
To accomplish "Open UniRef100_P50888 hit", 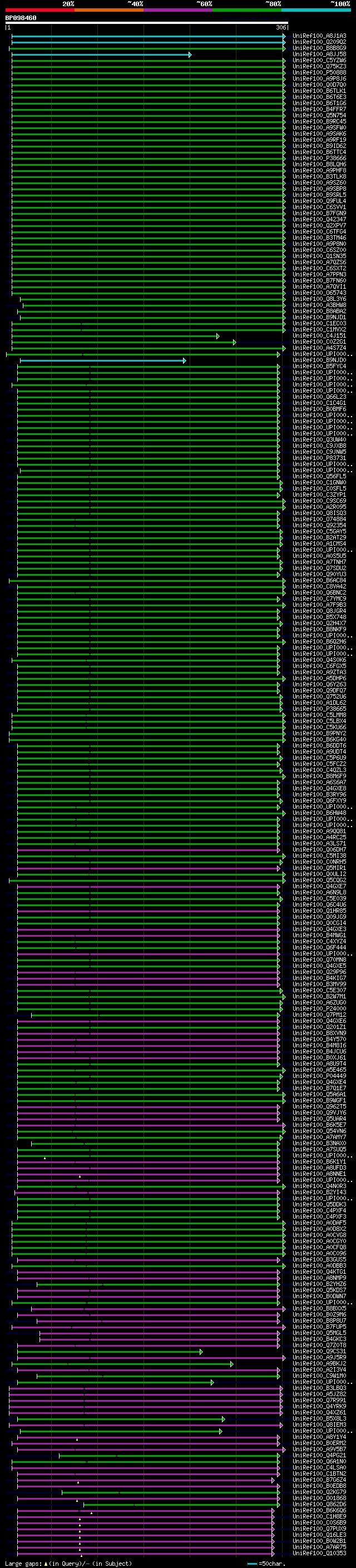I will click(319, 72).
